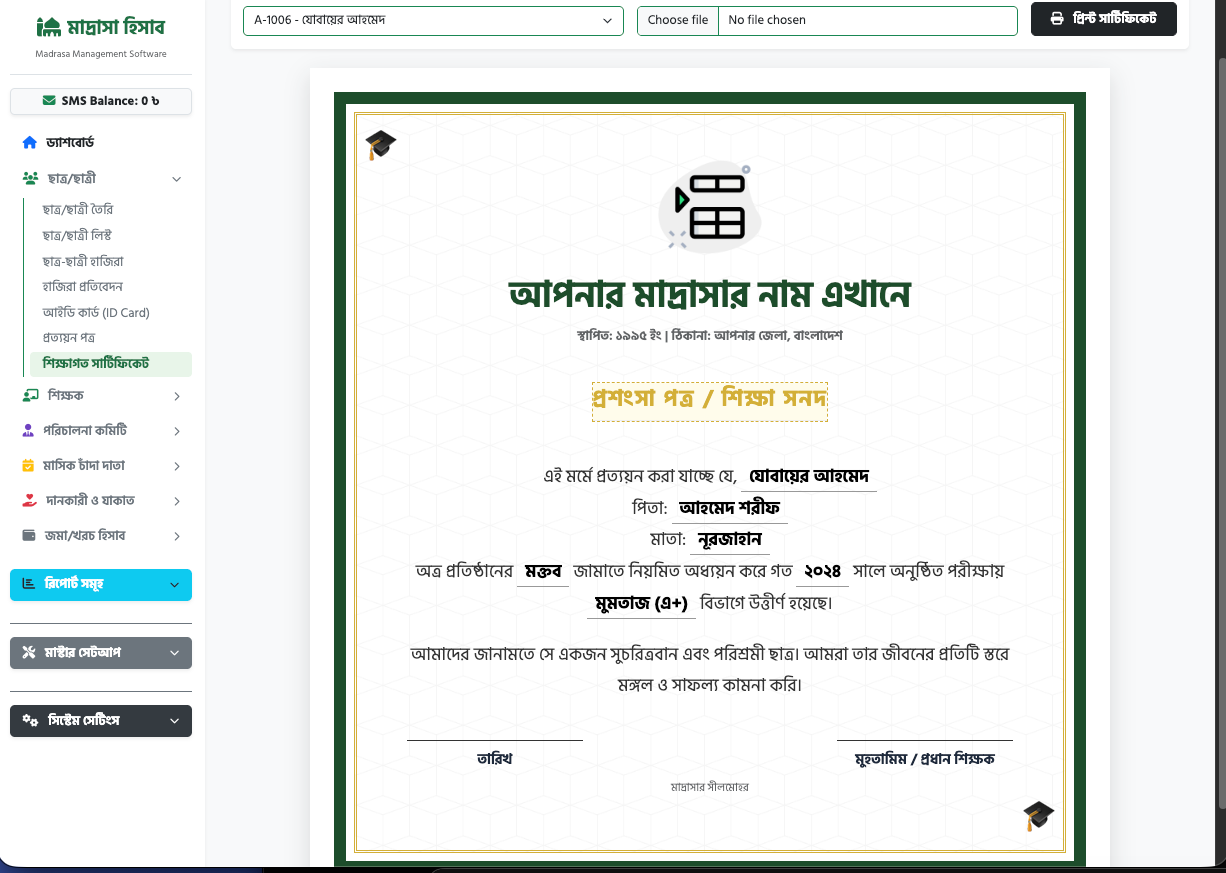Viewport: 1226px width, 873px height.
Task: Click the report chart icon in রিপোর্ট সমূহ
Action: 29,584
